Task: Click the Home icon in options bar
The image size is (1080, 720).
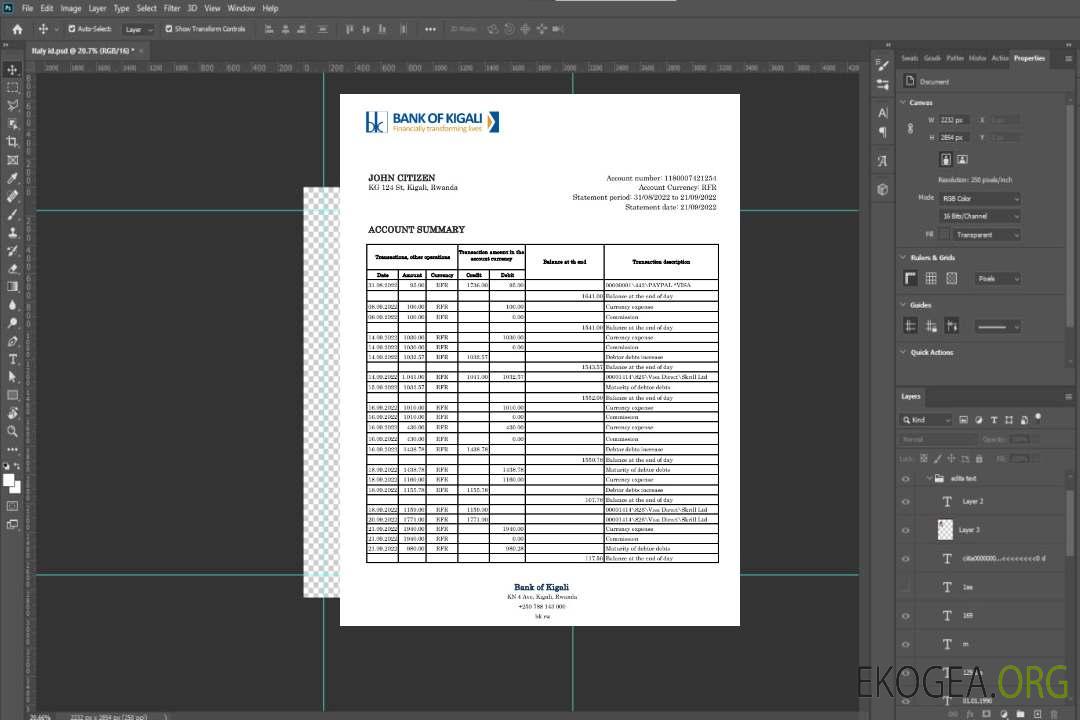Action: tap(17, 29)
